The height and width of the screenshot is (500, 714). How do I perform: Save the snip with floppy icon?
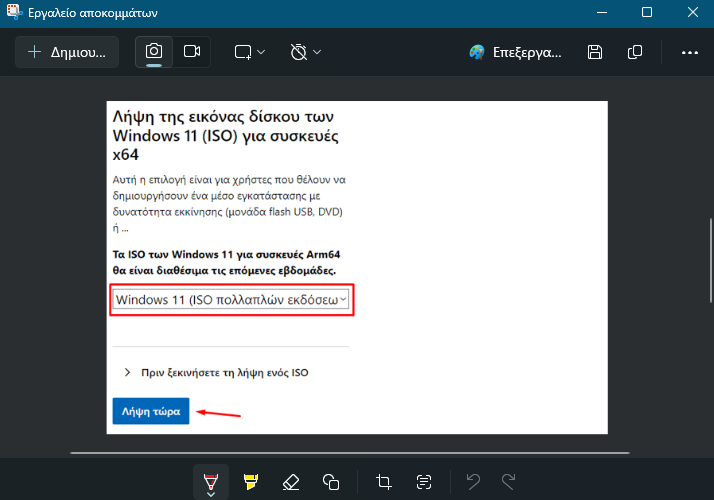pyautogui.click(x=595, y=52)
